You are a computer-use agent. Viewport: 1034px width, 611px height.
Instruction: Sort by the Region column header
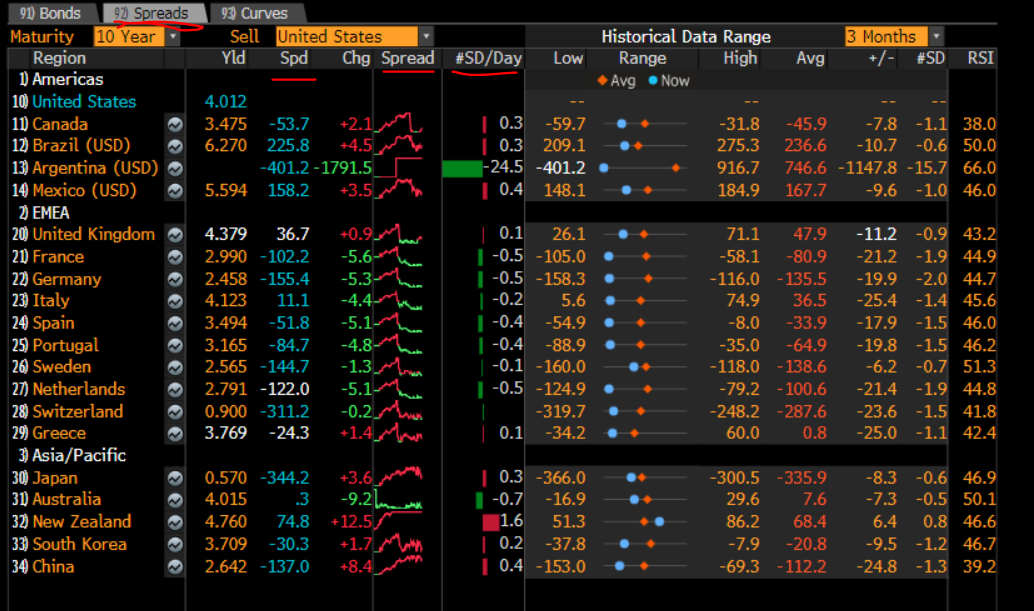(59, 58)
